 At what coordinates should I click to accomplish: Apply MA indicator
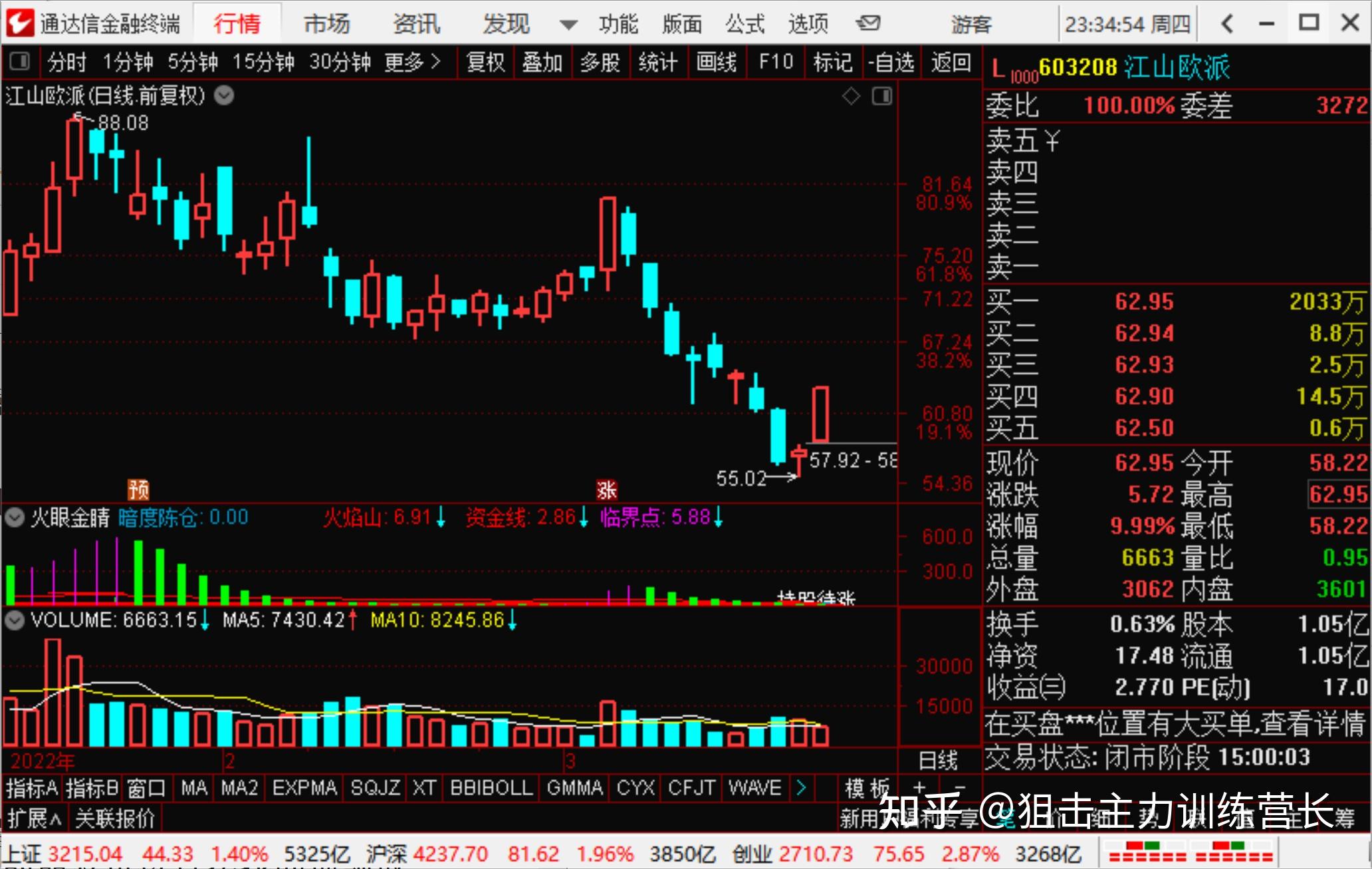[194, 788]
